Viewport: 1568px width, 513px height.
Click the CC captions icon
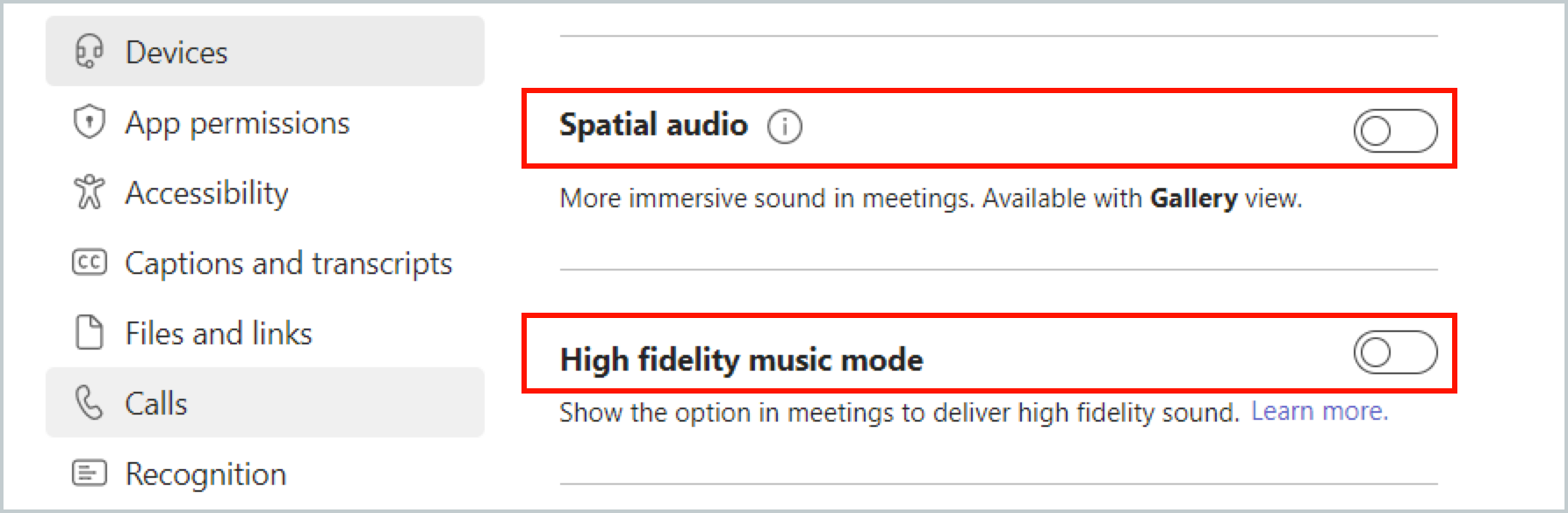click(89, 263)
